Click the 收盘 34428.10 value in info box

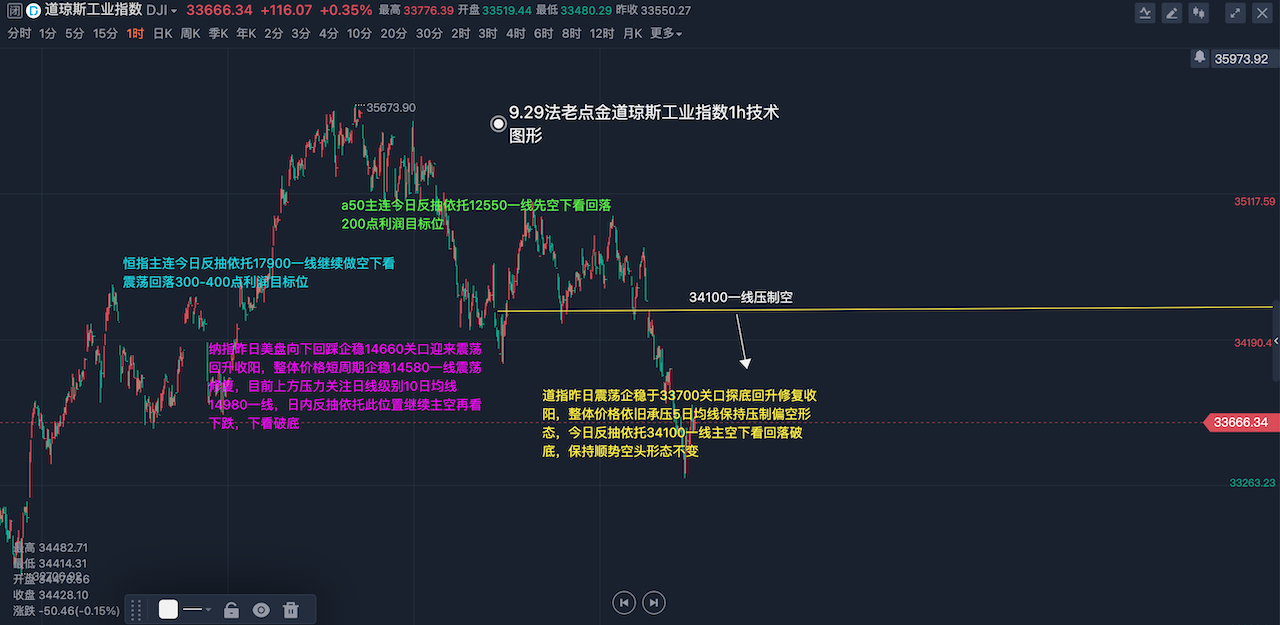pyautogui.click(x=51, y=594)
